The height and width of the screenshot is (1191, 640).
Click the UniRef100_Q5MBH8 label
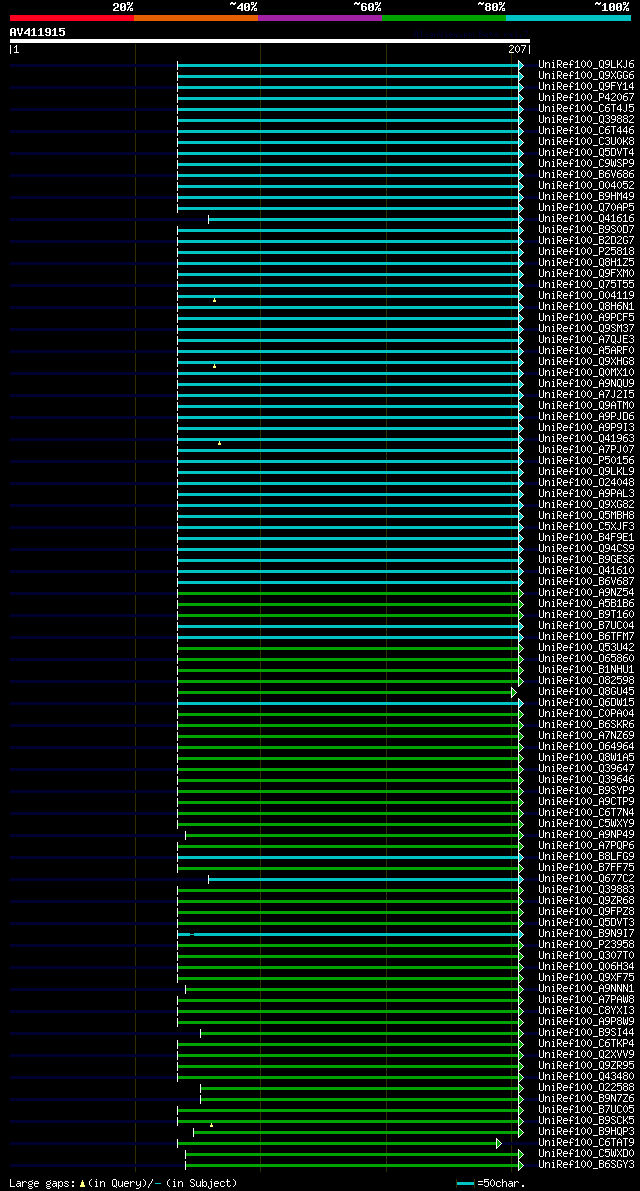pos(586,516)
